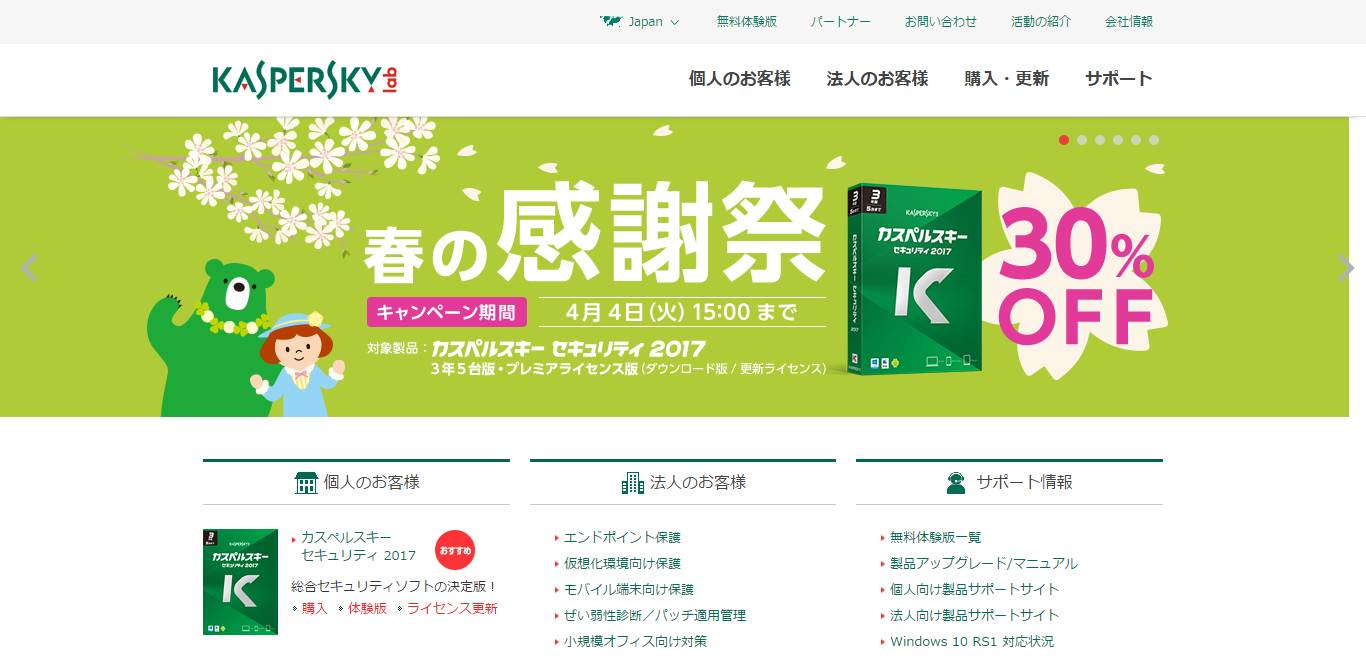Screen dimensions: 1366x662
Task: Click the office building icon beside 法人のお客様
Action: point(632,483)
